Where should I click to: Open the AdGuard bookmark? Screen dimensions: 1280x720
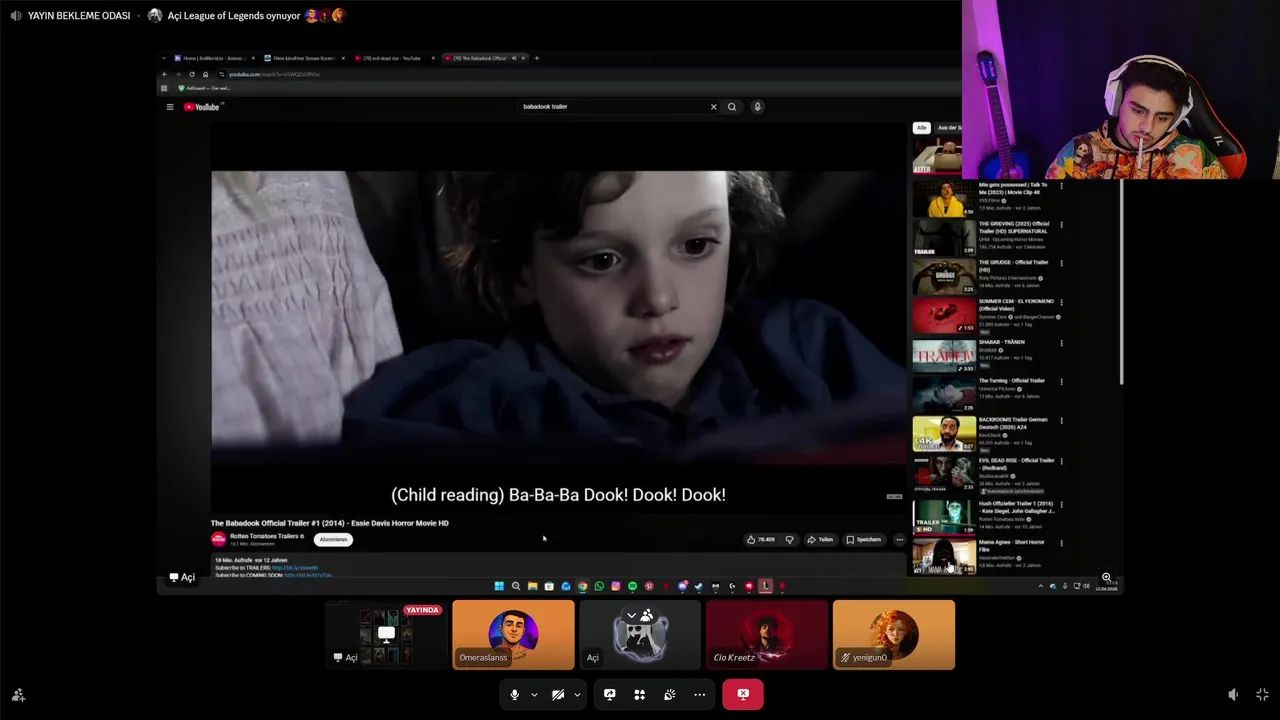204,88
